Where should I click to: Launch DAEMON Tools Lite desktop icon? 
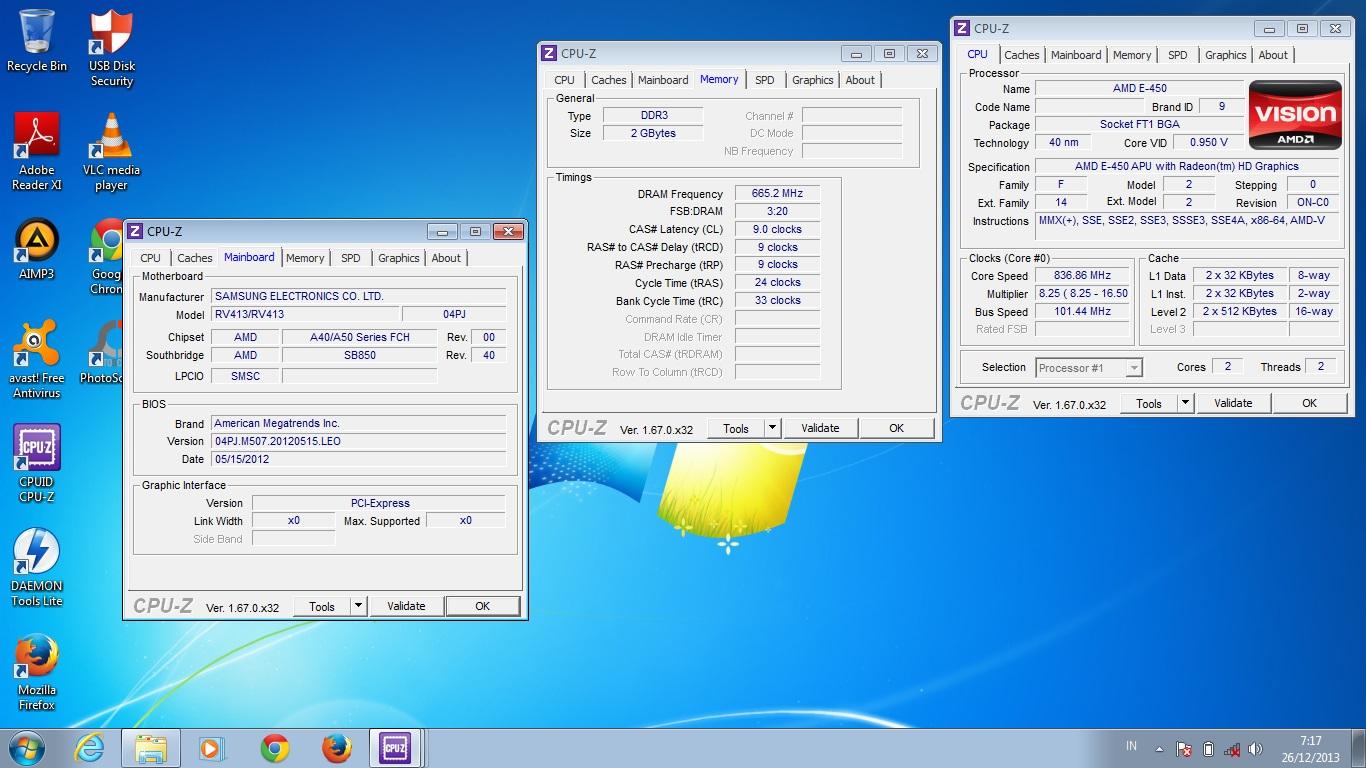pyautogui.click(x=37, y=568)
